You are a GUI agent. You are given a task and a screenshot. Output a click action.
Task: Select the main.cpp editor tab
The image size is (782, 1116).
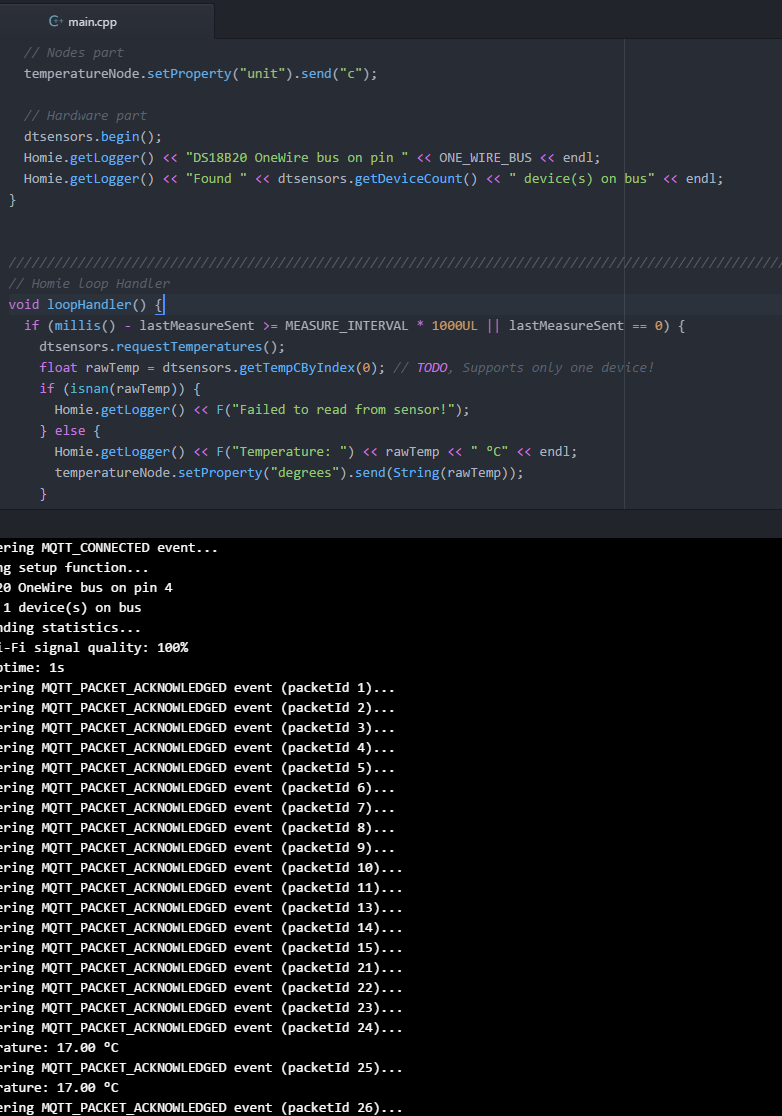pos(107,21)
